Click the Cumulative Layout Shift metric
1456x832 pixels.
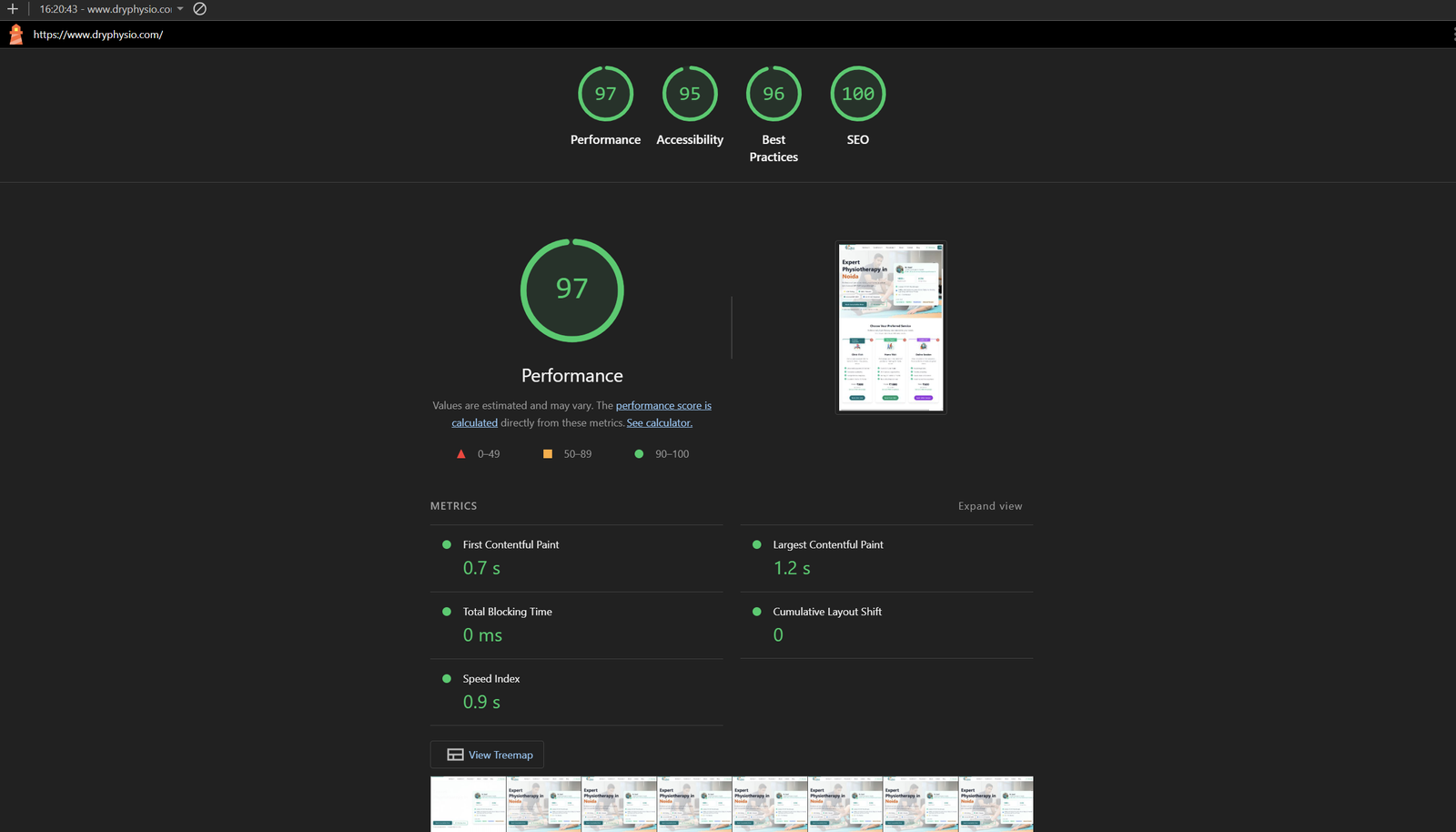[826, 612]
